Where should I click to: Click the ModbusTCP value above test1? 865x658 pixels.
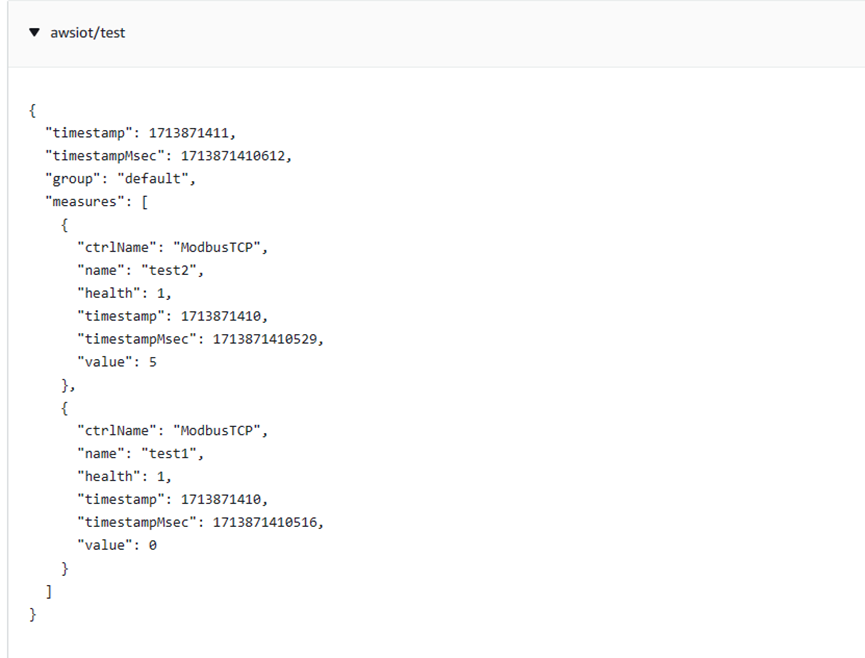[220, 431]
